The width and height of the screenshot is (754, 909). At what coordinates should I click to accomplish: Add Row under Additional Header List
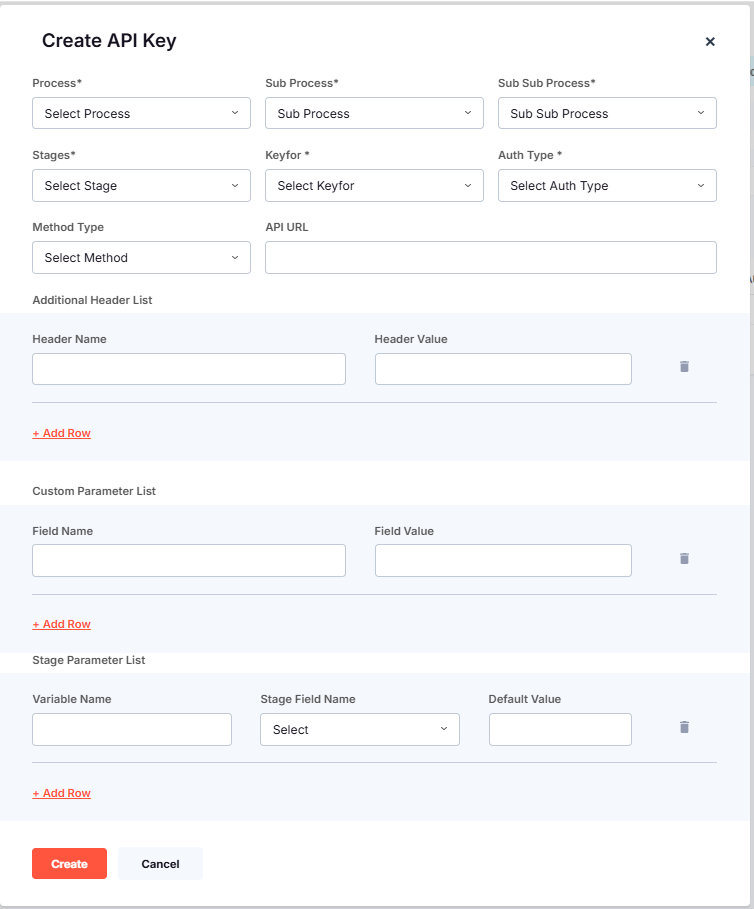pos(61,433)
